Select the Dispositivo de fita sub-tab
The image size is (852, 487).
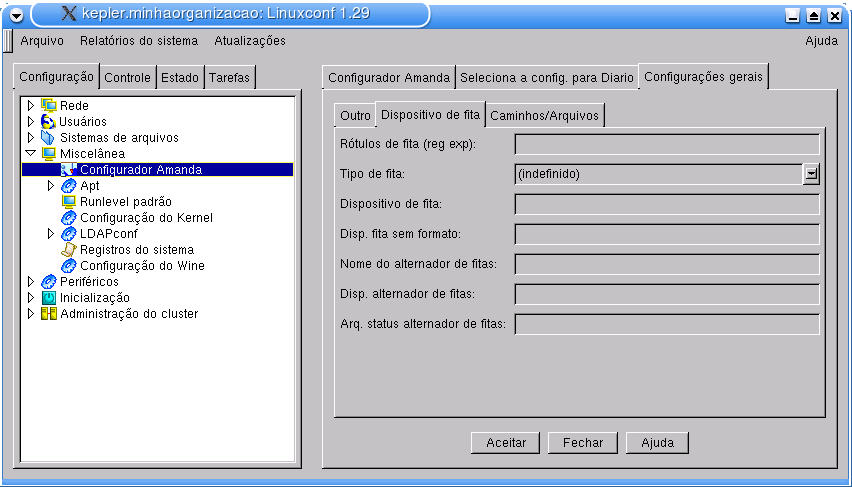click(x=430, y=115)
